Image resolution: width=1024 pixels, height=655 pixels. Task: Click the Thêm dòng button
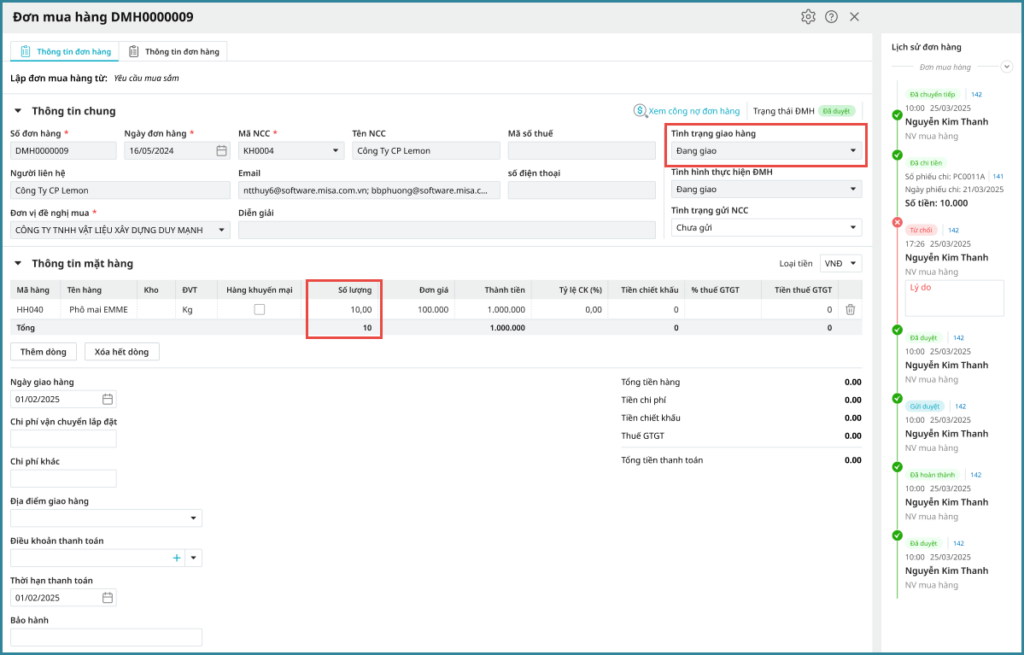pos(43,352)
